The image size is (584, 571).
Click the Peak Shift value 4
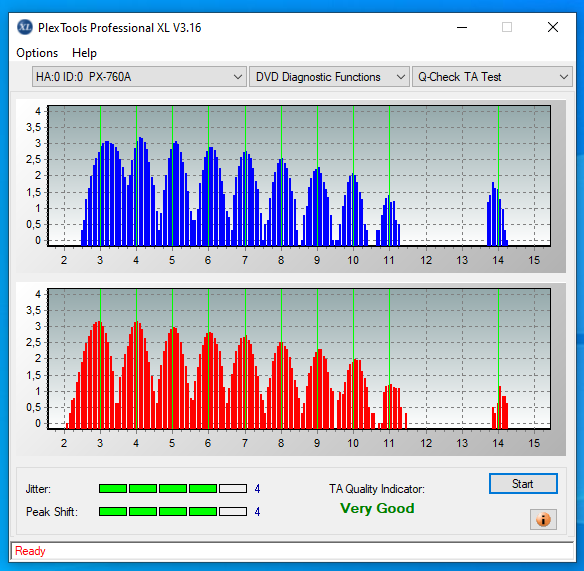point(257,512)
